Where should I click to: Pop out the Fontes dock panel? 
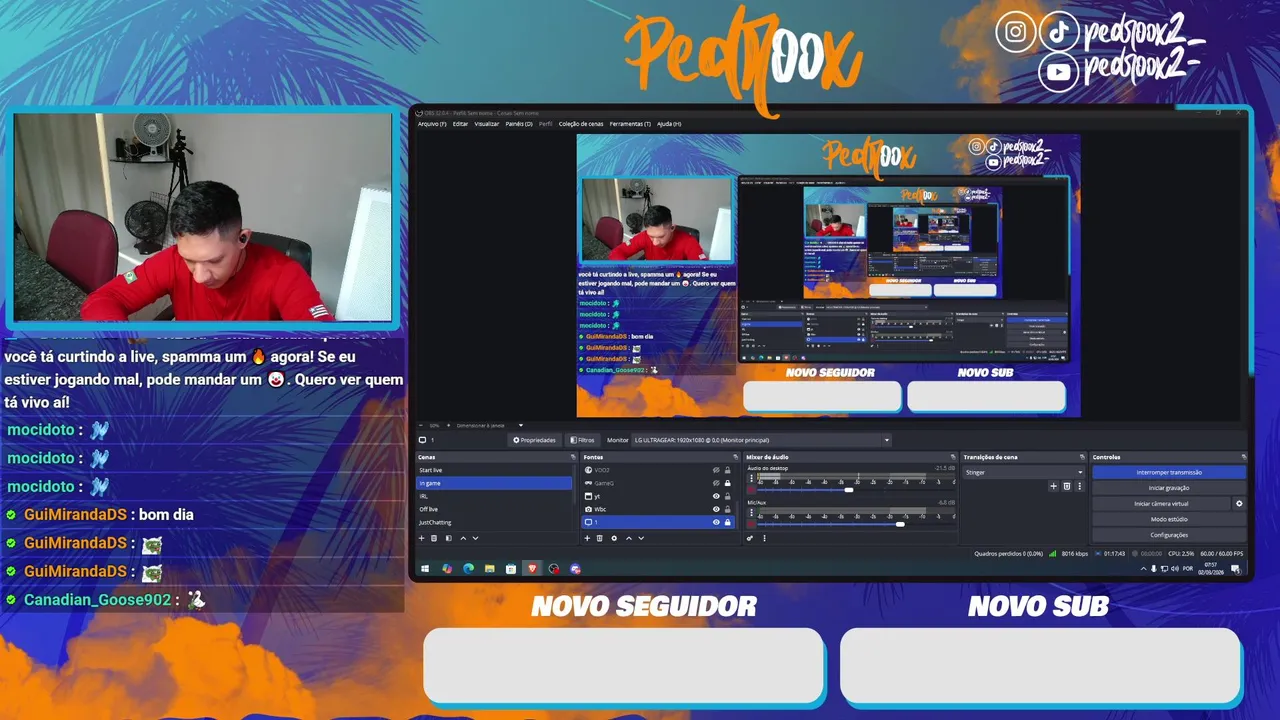pos(735,457)
